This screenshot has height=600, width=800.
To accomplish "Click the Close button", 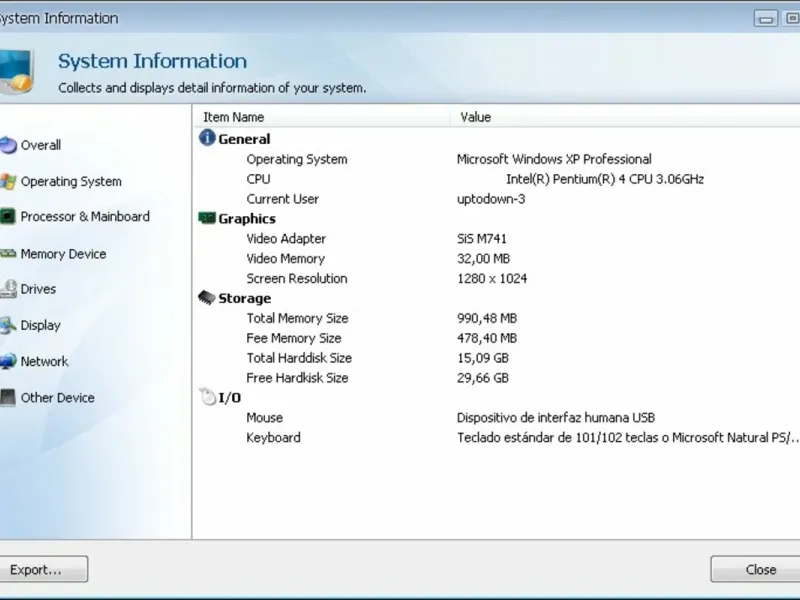I will pos(756,569).
